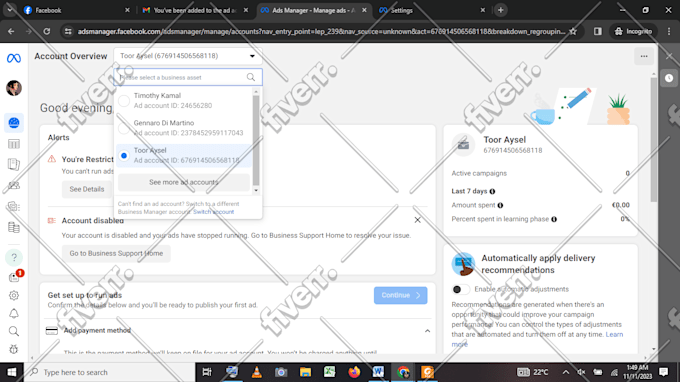
Task: Select Timothy Kamal ad account radio
Action: [124, 101]
